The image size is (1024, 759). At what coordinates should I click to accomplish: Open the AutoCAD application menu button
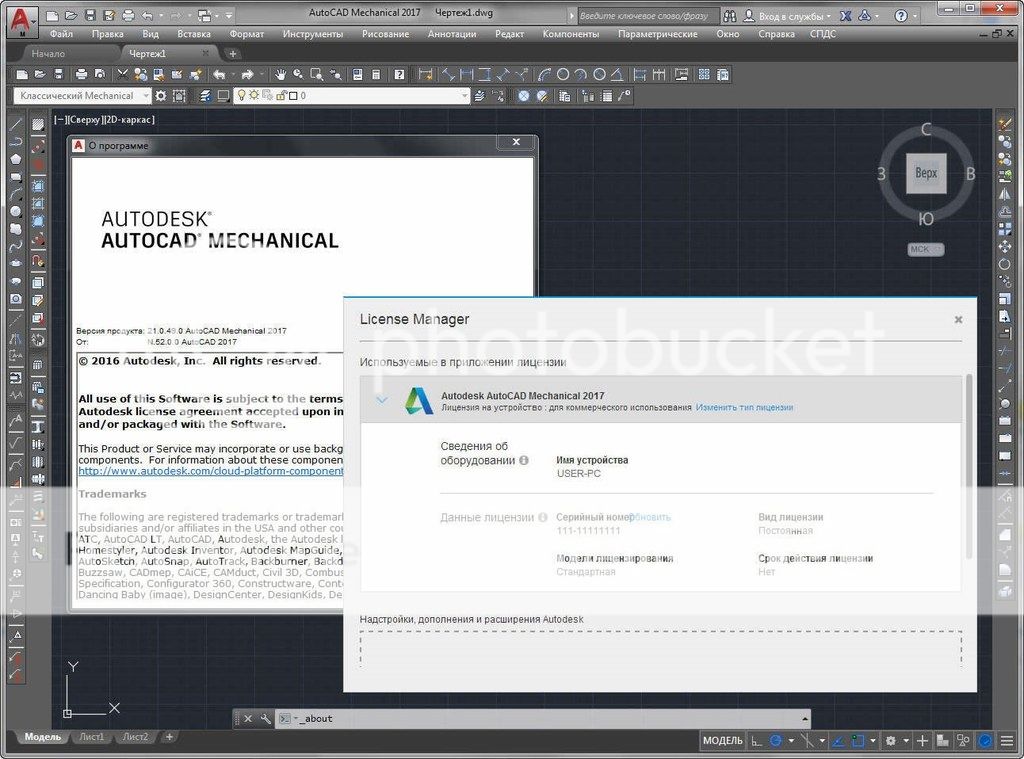20,20
